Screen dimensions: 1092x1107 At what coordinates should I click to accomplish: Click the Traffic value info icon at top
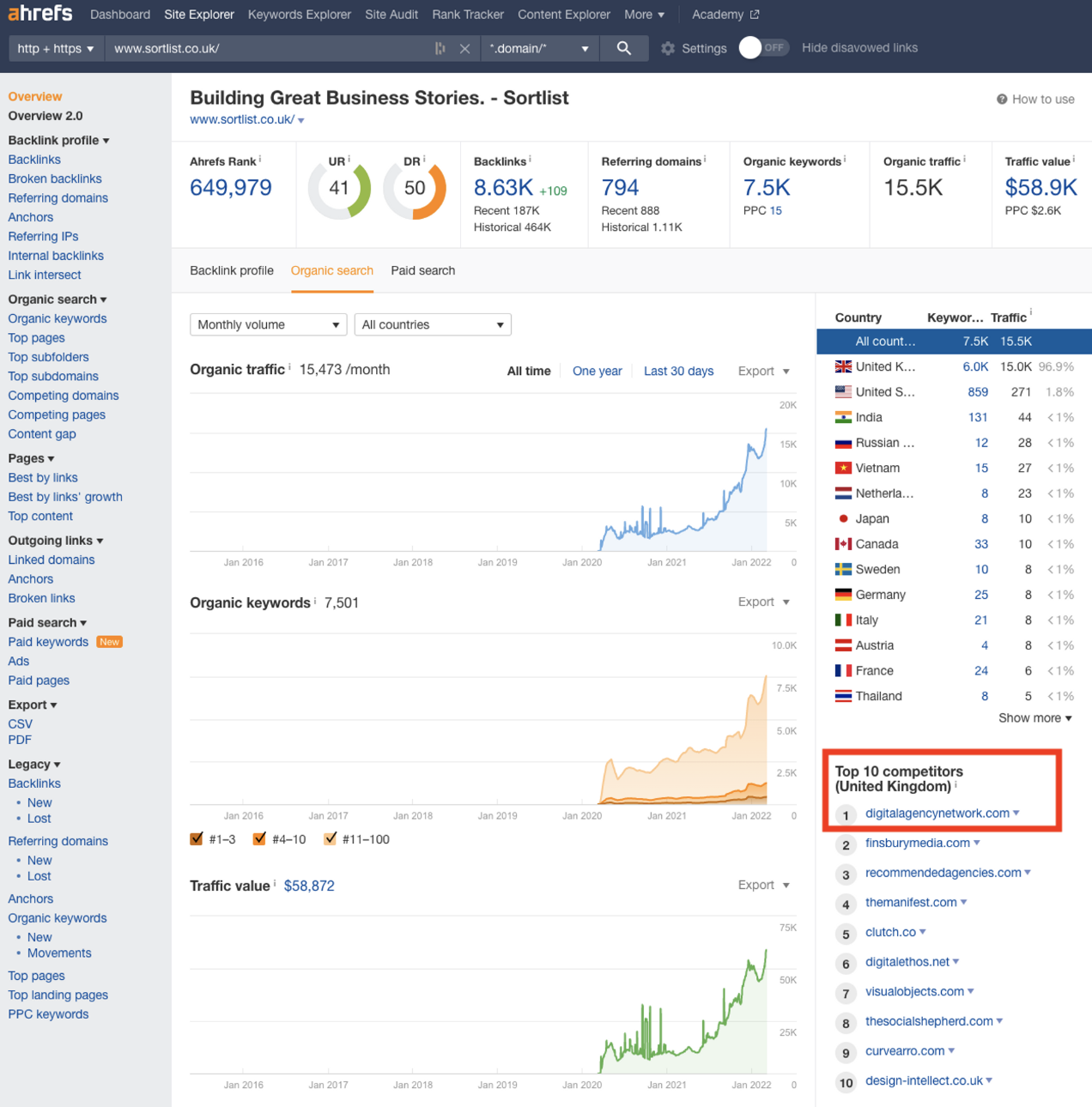(1073, 159)
